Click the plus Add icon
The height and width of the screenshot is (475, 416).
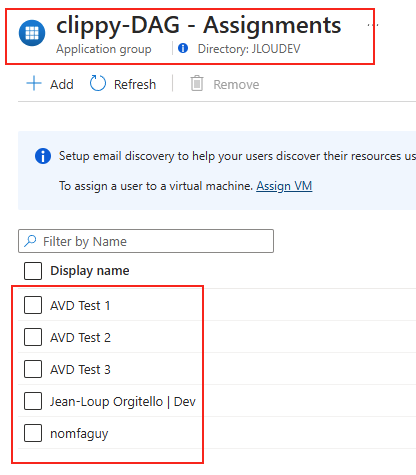click(x=34, y=84)
